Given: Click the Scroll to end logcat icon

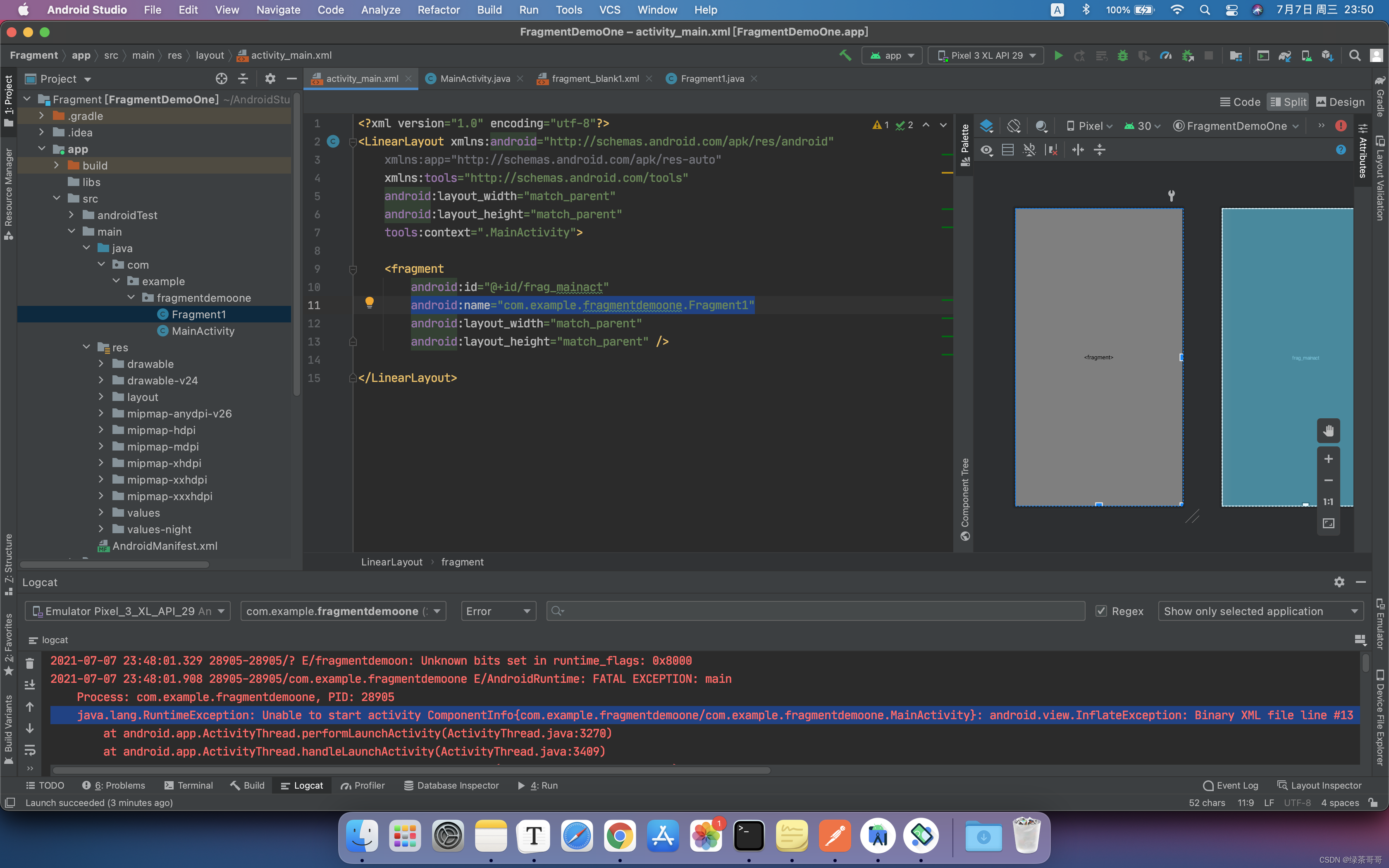Looking at the screenshot, I should tap(30, 685).
